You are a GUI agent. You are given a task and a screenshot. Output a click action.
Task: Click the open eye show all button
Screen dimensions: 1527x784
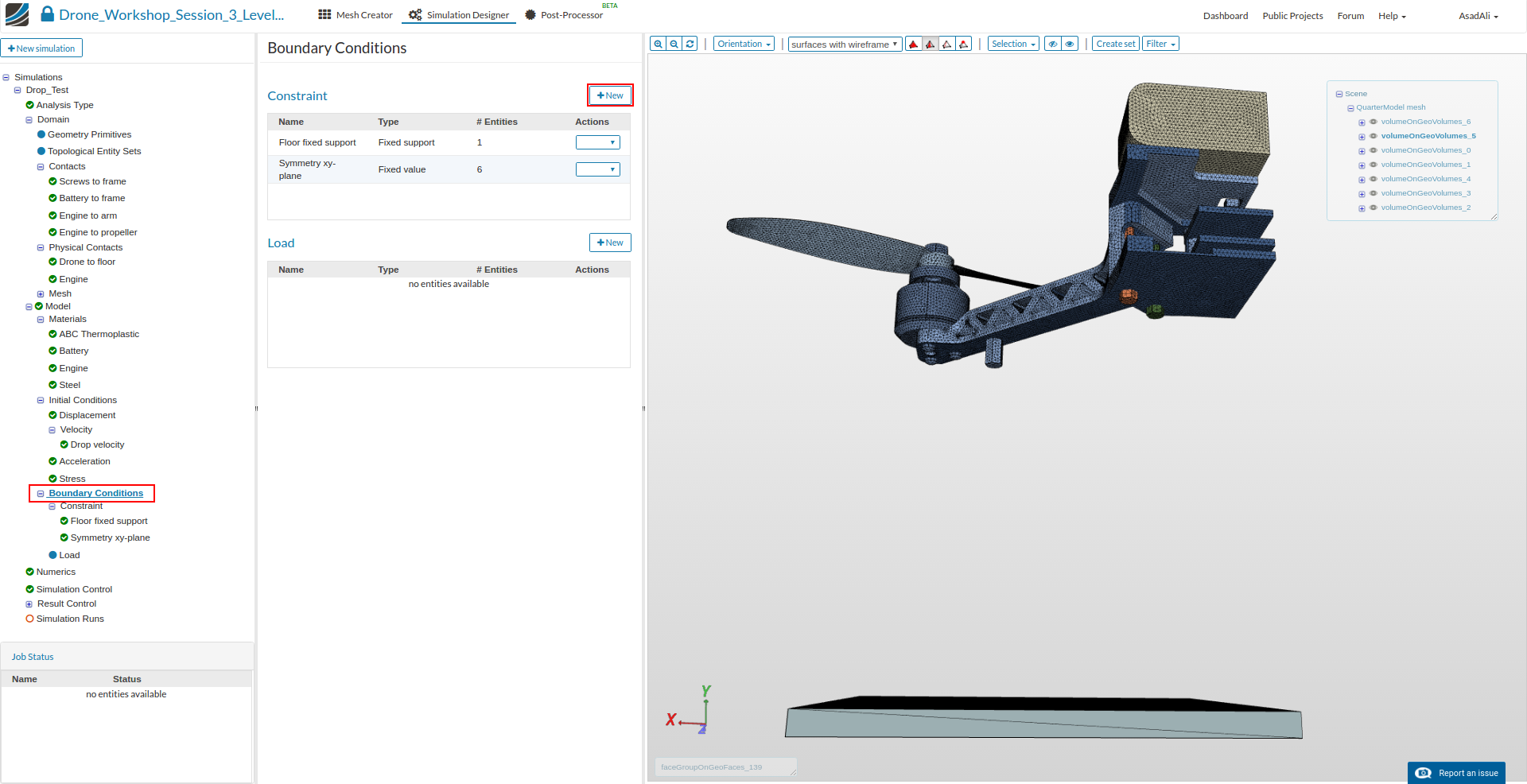pos(1070,44)
